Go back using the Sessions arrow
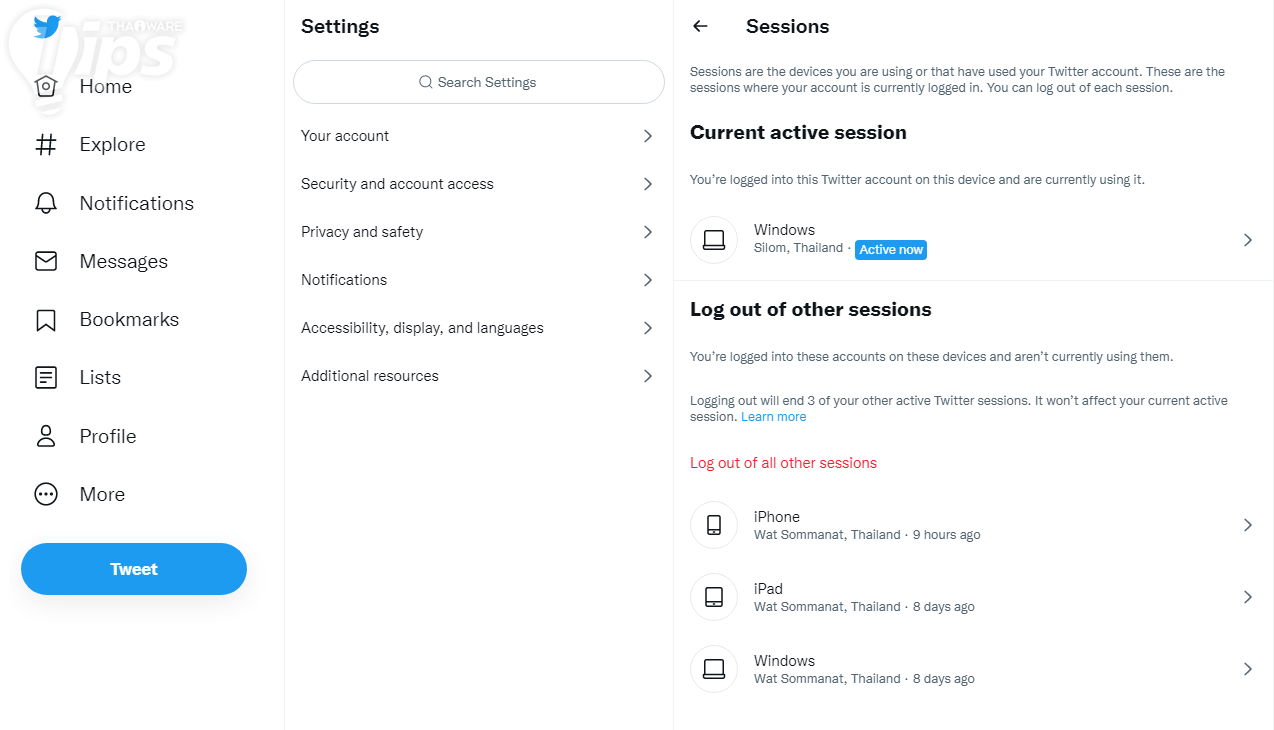Viewport: 1274px width, 730px height. point(700,27)
